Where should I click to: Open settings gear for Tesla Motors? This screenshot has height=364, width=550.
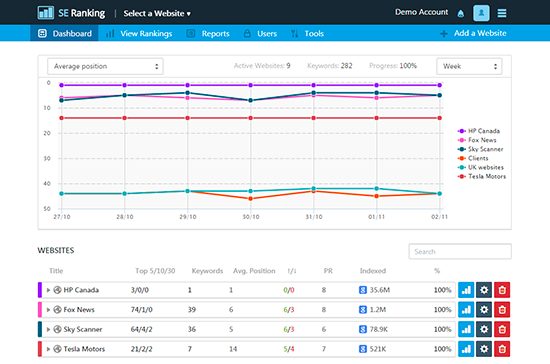point(484,349)
